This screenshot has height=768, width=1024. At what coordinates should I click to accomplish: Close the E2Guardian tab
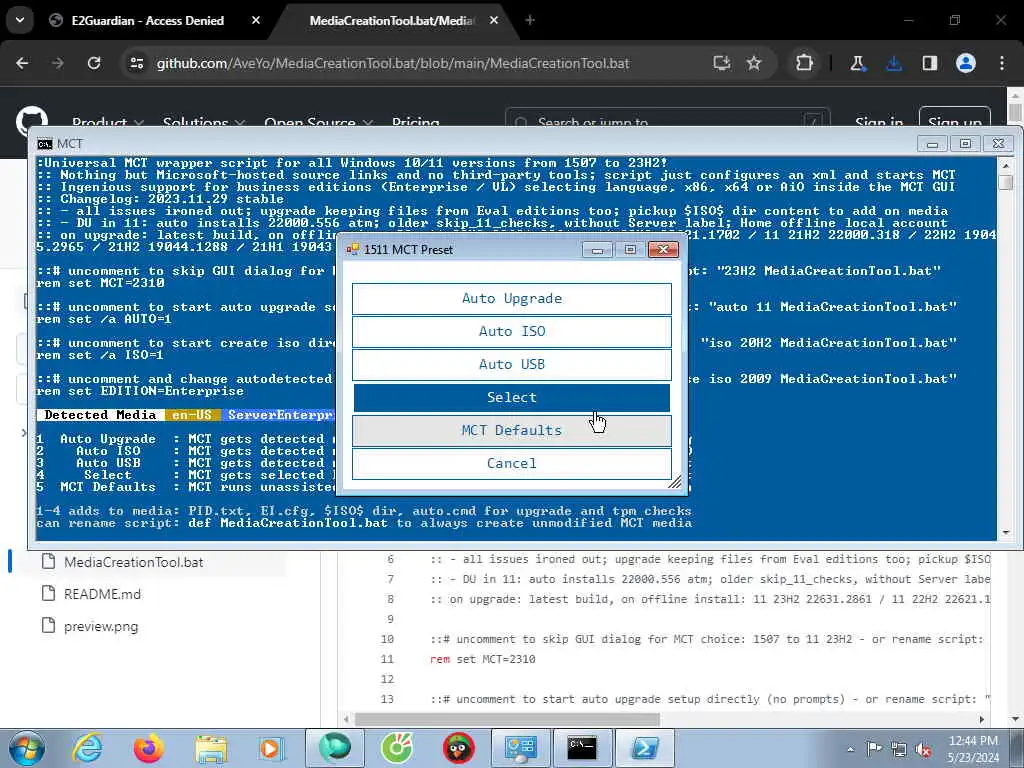click(x=256, y=20)
